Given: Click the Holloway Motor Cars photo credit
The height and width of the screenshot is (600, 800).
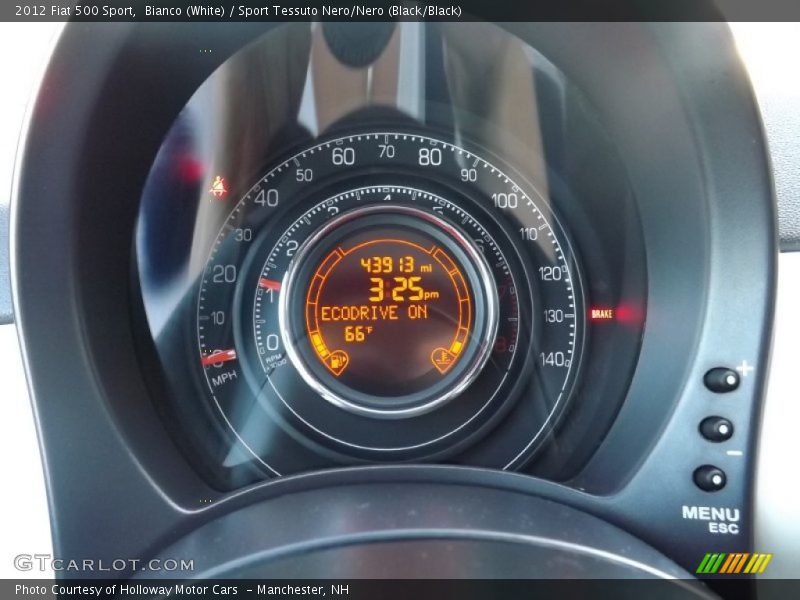Looking at the screenshot, I should click(182, 590).
